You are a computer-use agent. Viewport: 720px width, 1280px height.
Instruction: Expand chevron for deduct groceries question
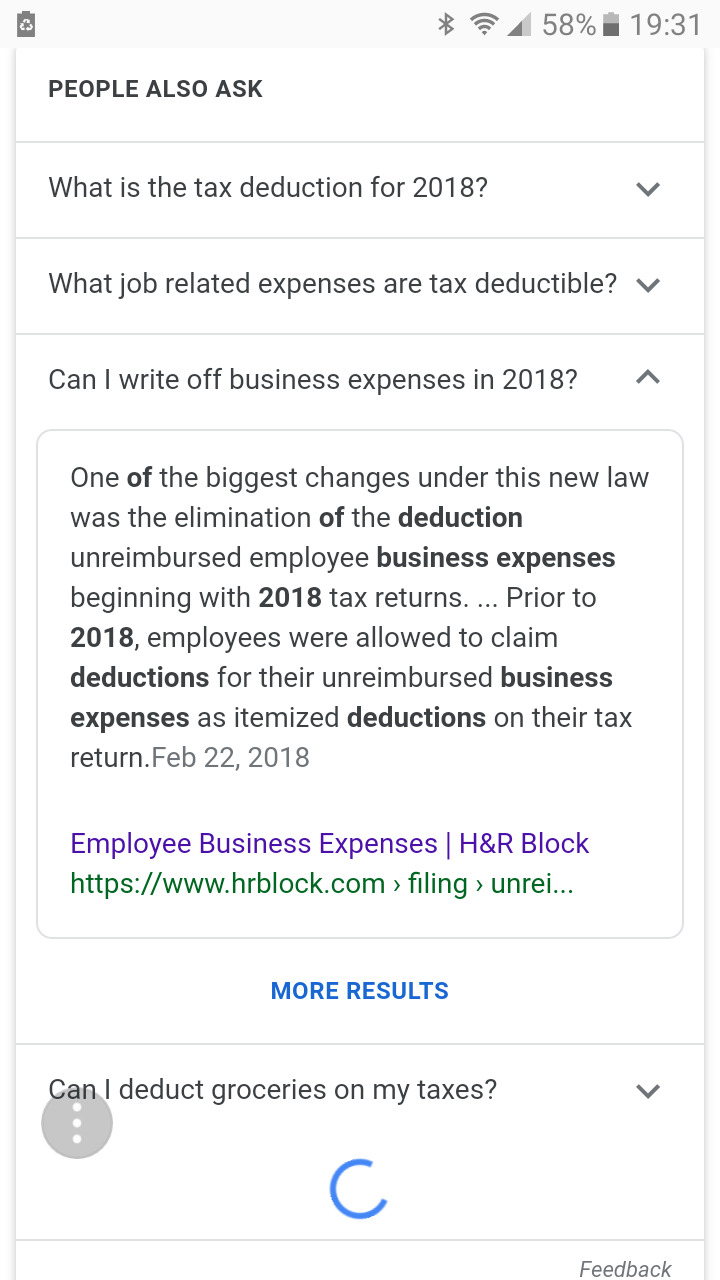[648, 1090]
